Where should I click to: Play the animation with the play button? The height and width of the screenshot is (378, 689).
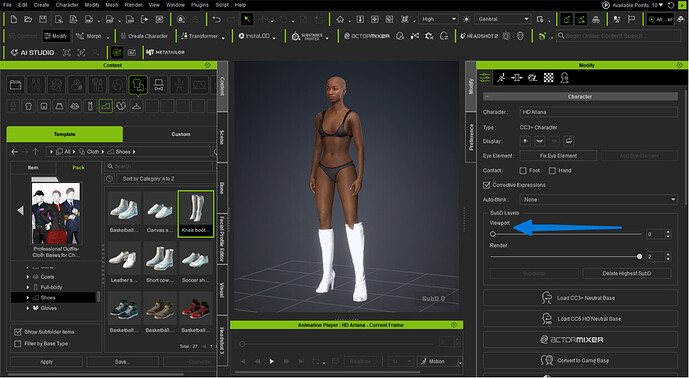tap(272, 361)
